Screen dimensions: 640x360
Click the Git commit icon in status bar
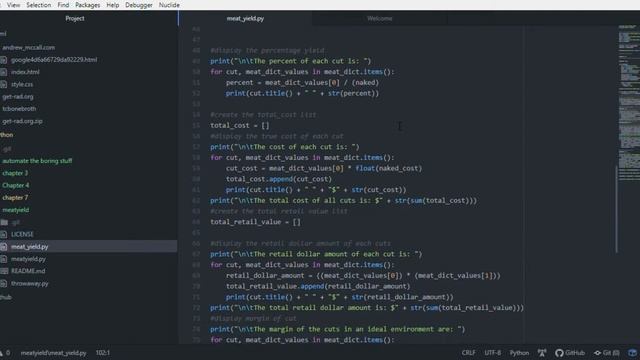598,353
